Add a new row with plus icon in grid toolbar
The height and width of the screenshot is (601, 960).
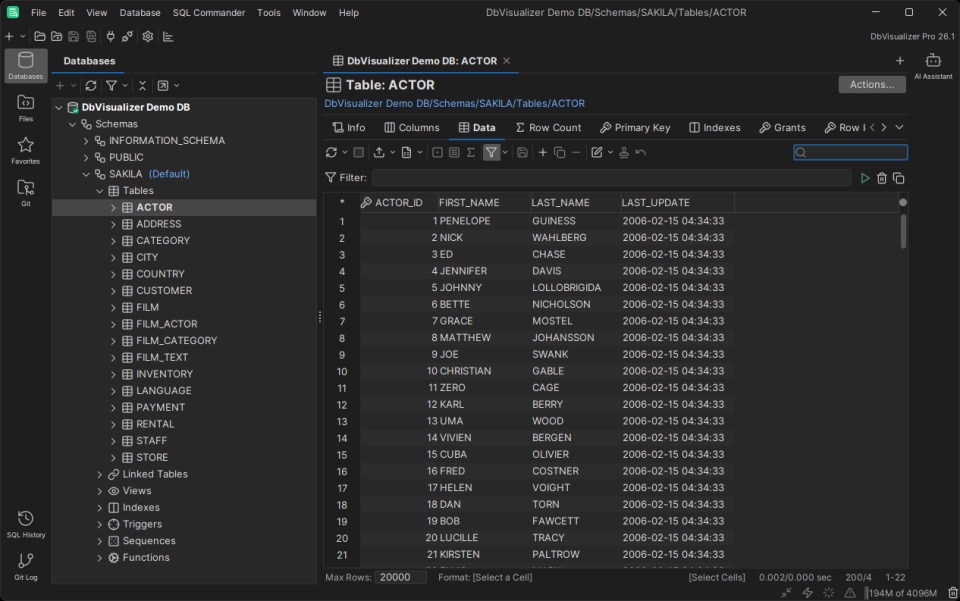click(x=542, y=152)
